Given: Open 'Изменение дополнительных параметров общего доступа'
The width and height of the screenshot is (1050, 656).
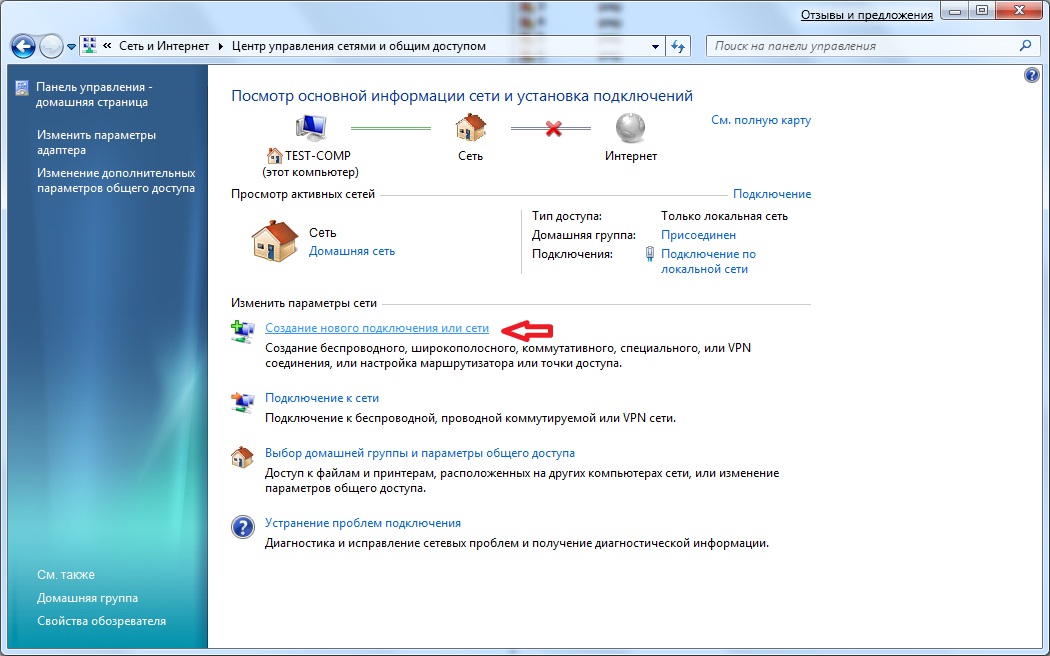Looking at the screenshot, I should 117,181.
